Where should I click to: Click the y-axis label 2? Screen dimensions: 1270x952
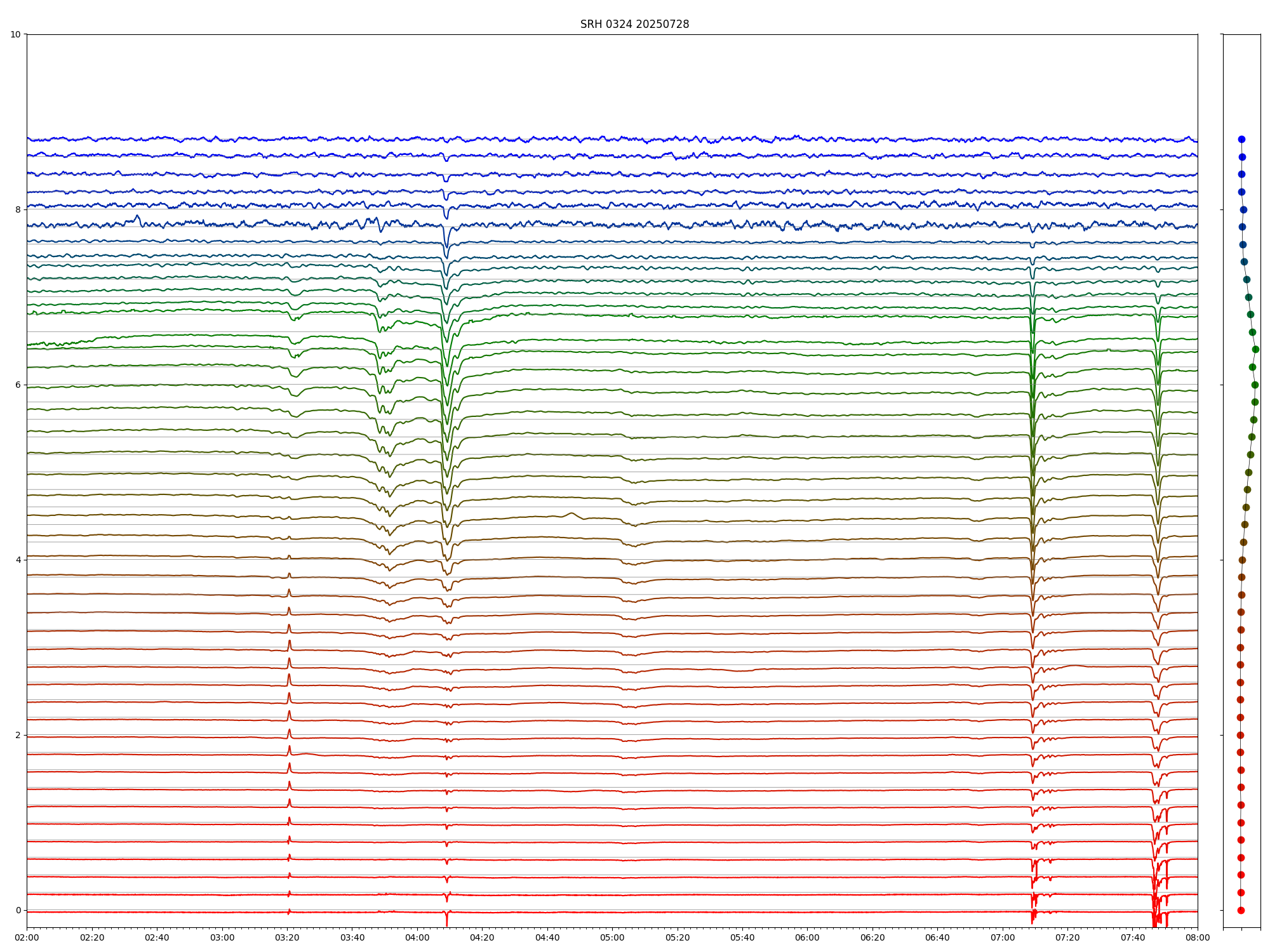(18, 735)
